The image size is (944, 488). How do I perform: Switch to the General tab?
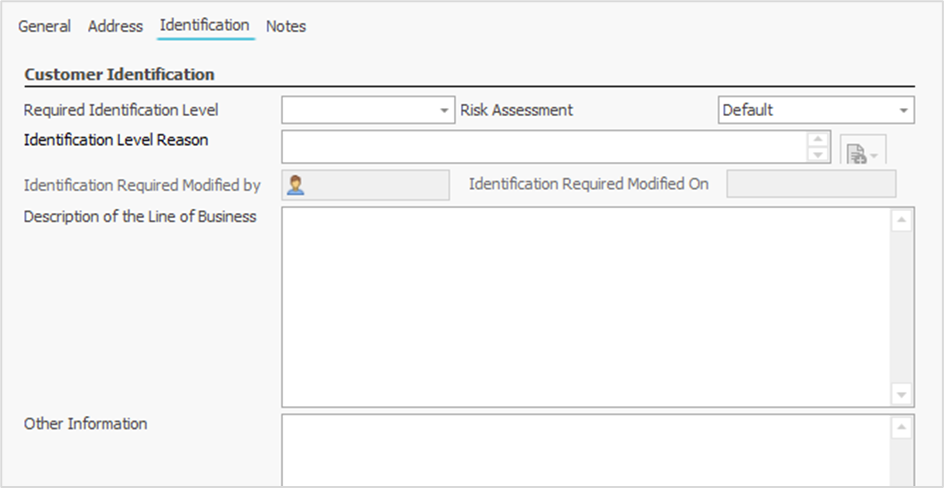point(44,27)
